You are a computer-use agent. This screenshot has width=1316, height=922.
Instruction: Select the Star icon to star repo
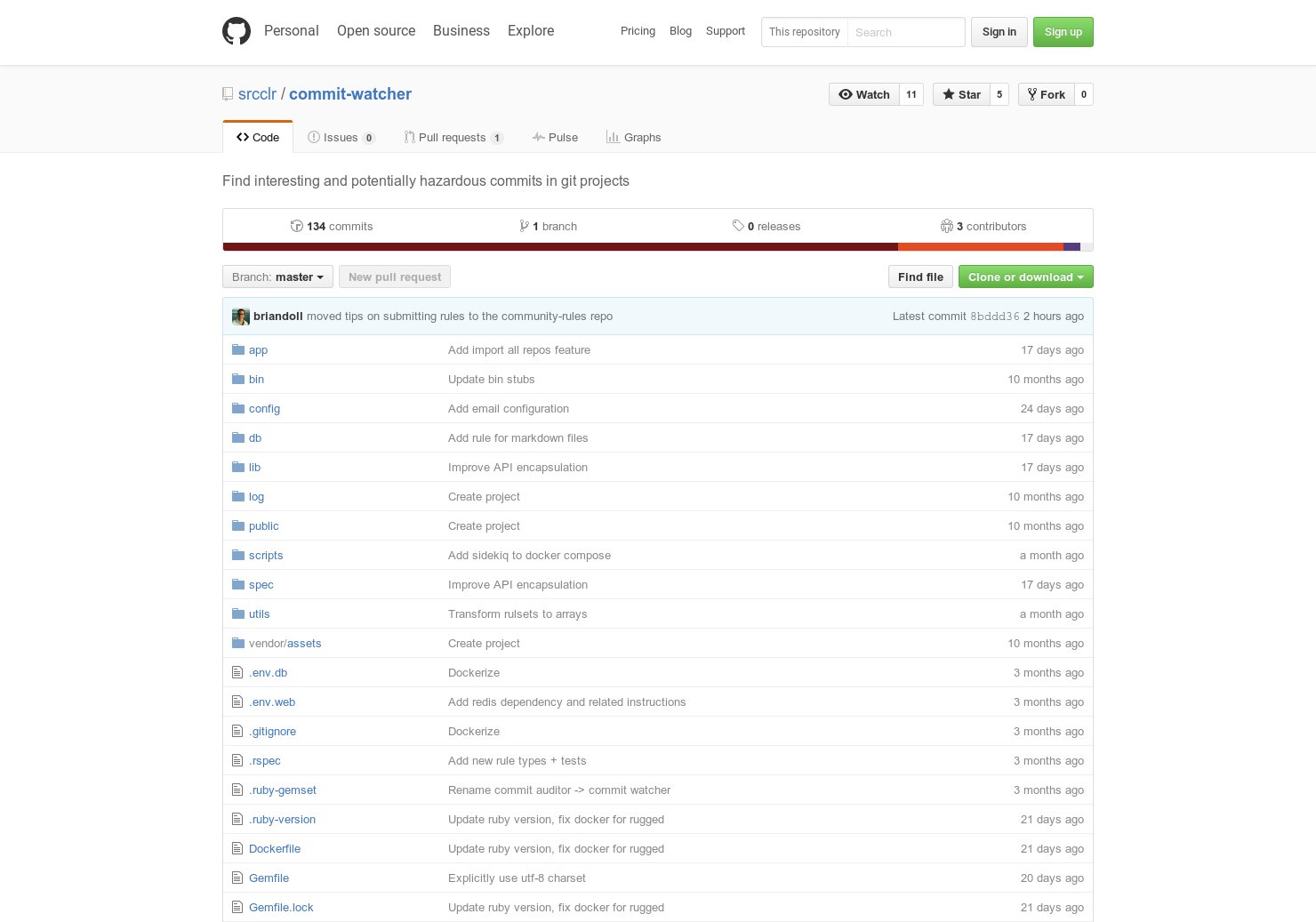(949, 94)
